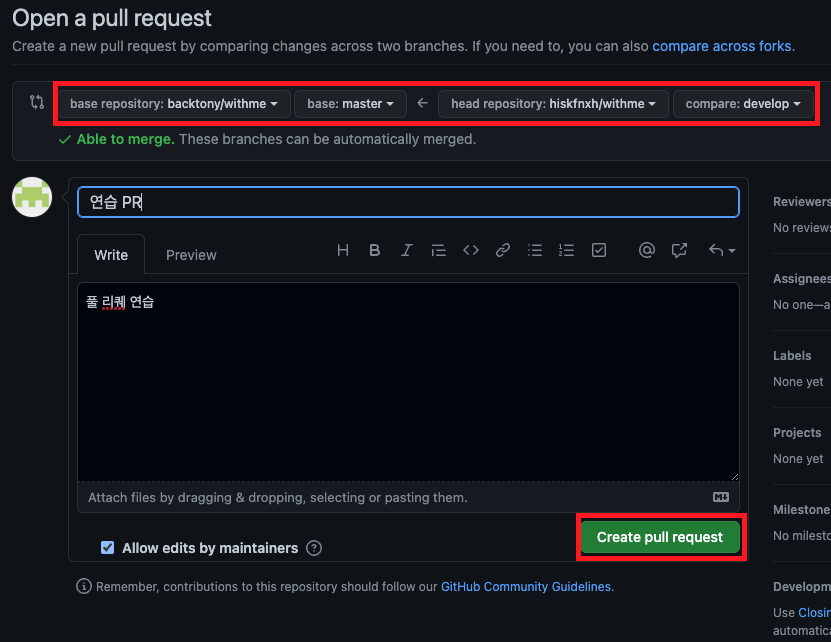Follow the compare across forks link
Viewport: 831px width, 642px height.
tap(722, 46)
